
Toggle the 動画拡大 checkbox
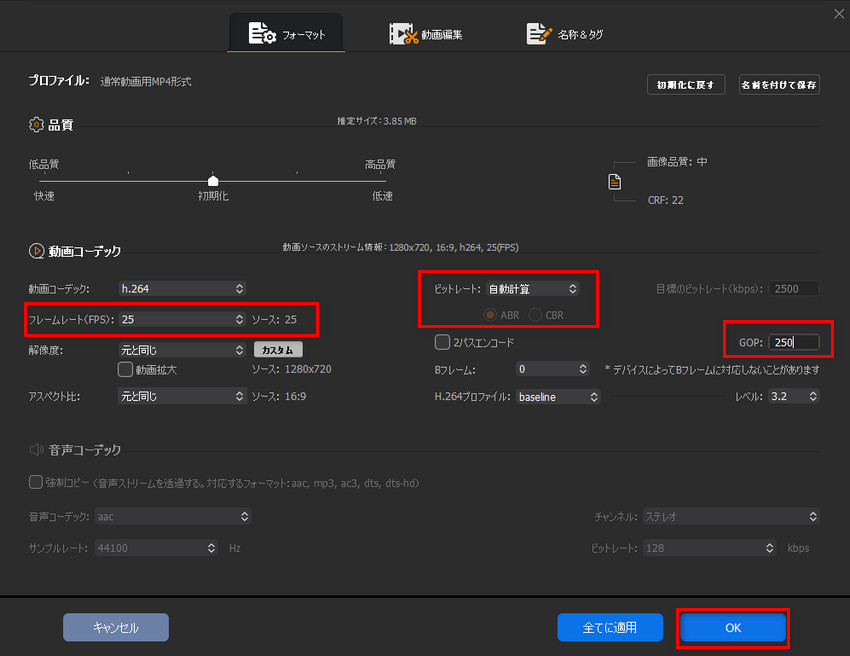[x=125, y=369]
